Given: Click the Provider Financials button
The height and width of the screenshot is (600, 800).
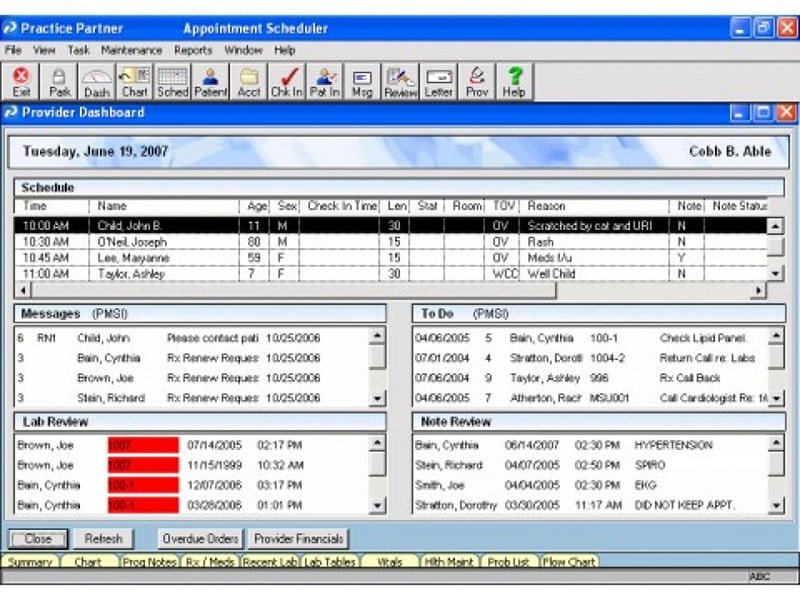Looking at the screenshot, I should (x=298, y=539).
